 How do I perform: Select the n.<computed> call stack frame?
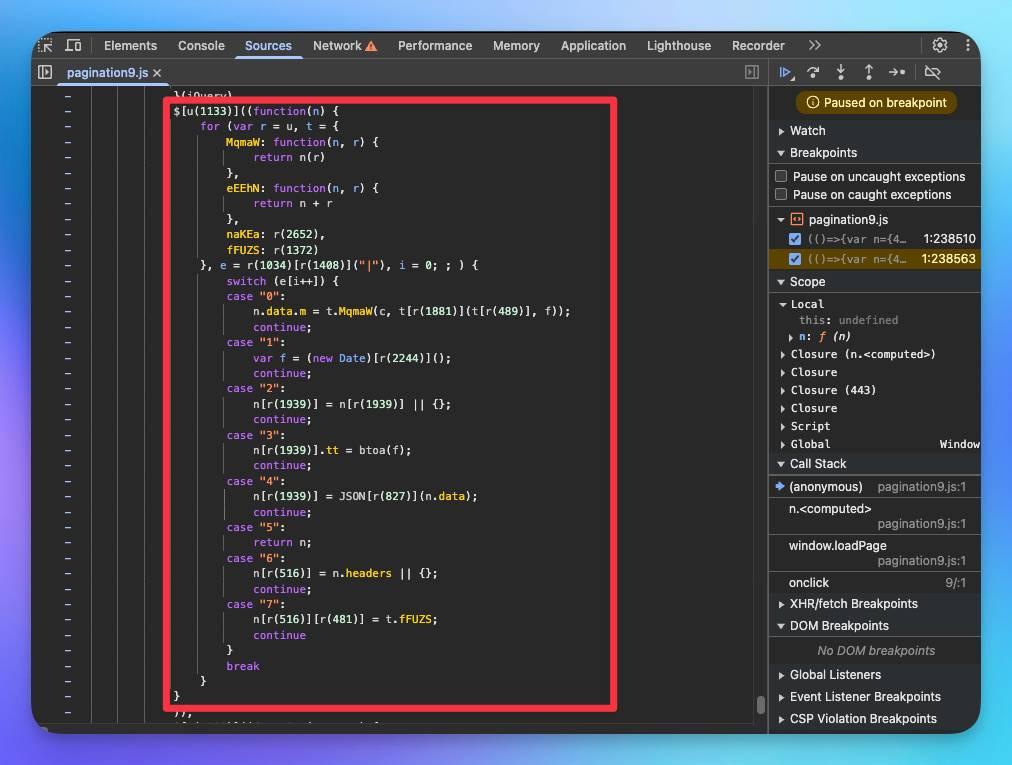click(x=875, y=516)
